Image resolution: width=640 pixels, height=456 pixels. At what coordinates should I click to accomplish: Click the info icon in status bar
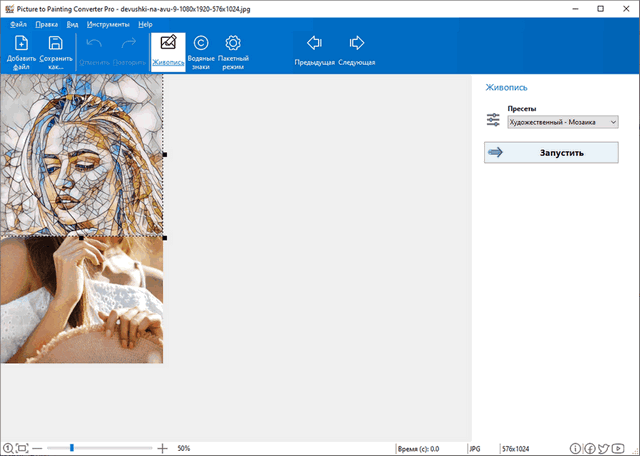point(577,448)
